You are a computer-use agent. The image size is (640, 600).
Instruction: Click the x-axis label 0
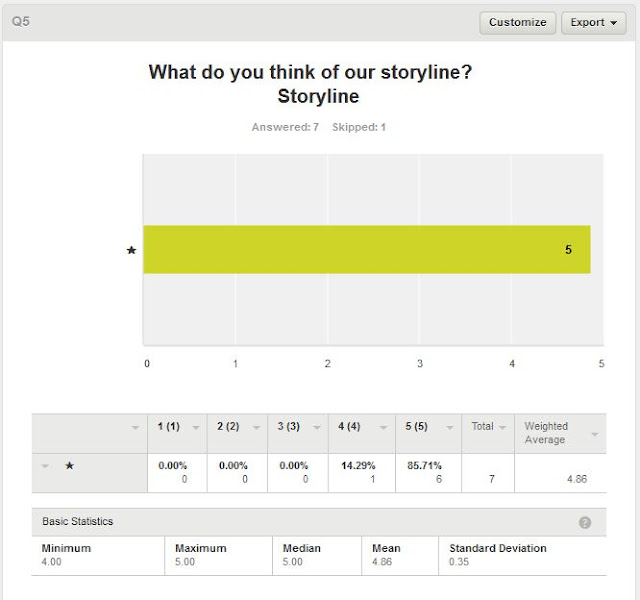(x=147, y=364)
